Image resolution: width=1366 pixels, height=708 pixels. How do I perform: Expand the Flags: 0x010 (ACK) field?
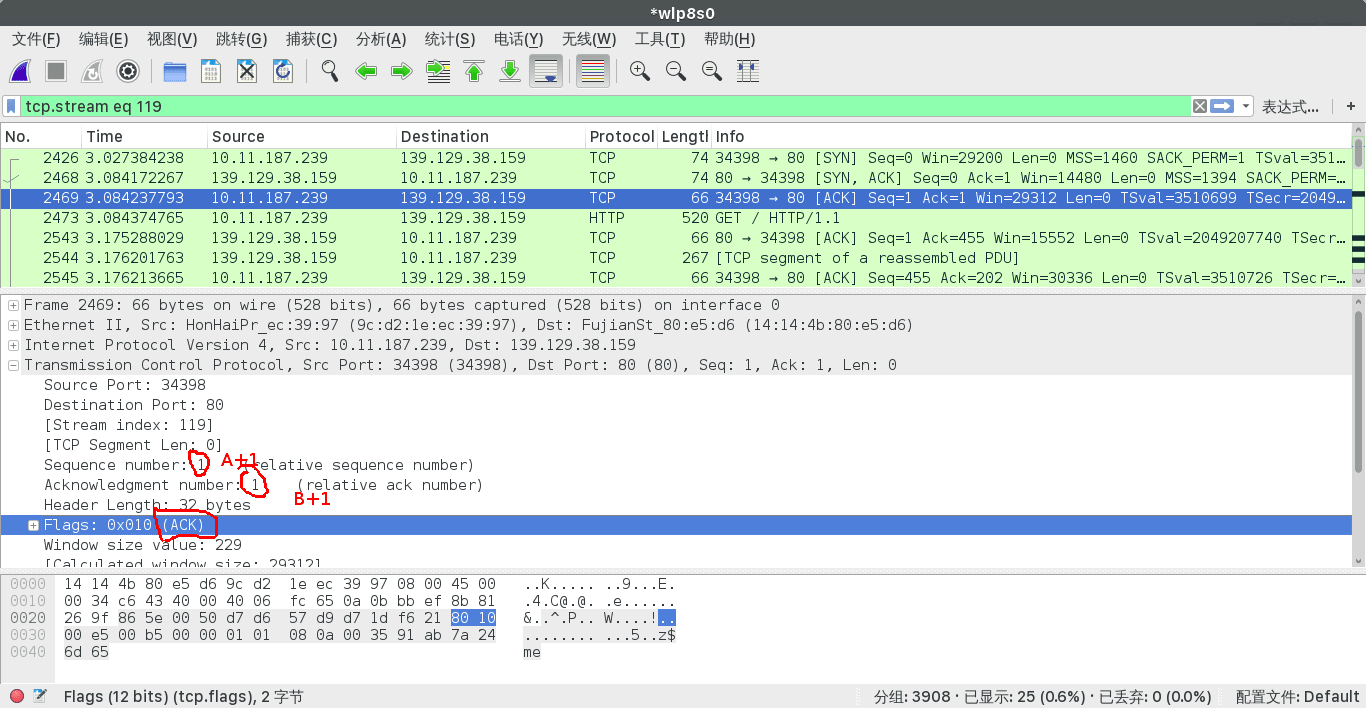click(33, 525)
